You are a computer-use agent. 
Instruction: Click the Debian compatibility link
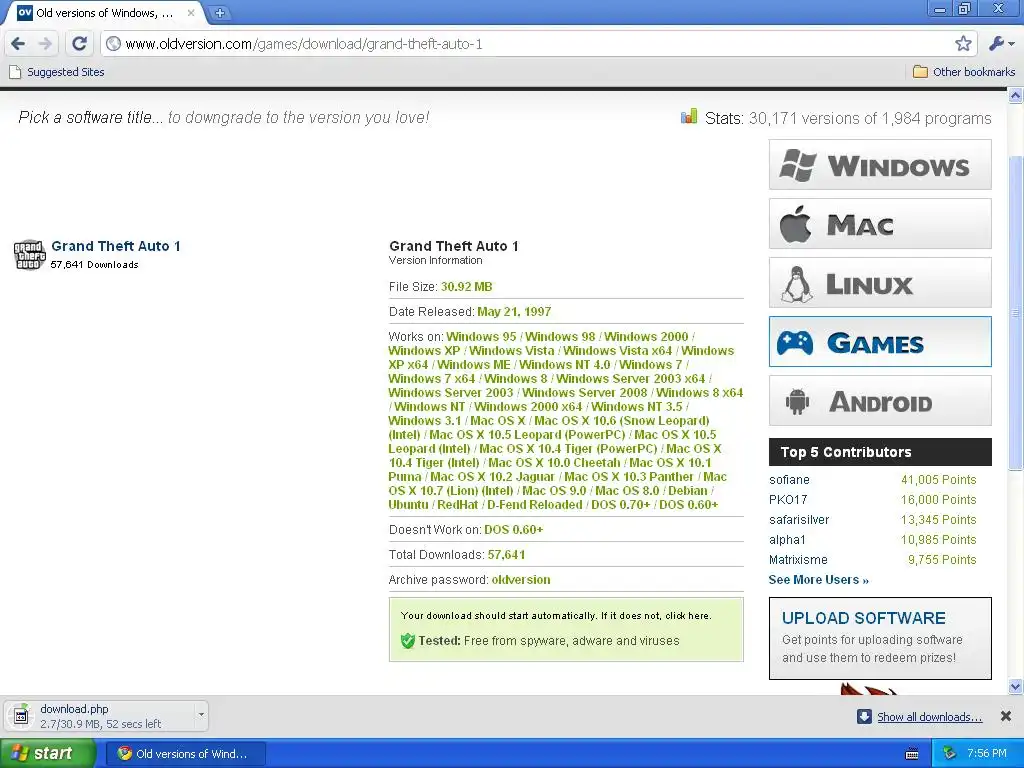tap(688, 490)
